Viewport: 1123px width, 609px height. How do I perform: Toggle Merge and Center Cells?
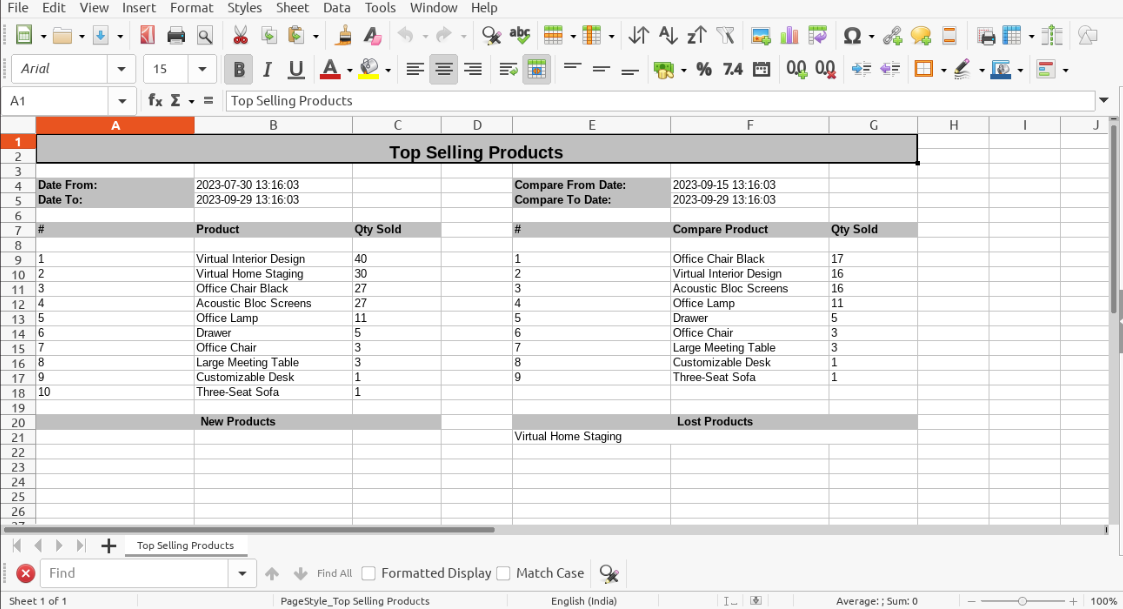536,69
